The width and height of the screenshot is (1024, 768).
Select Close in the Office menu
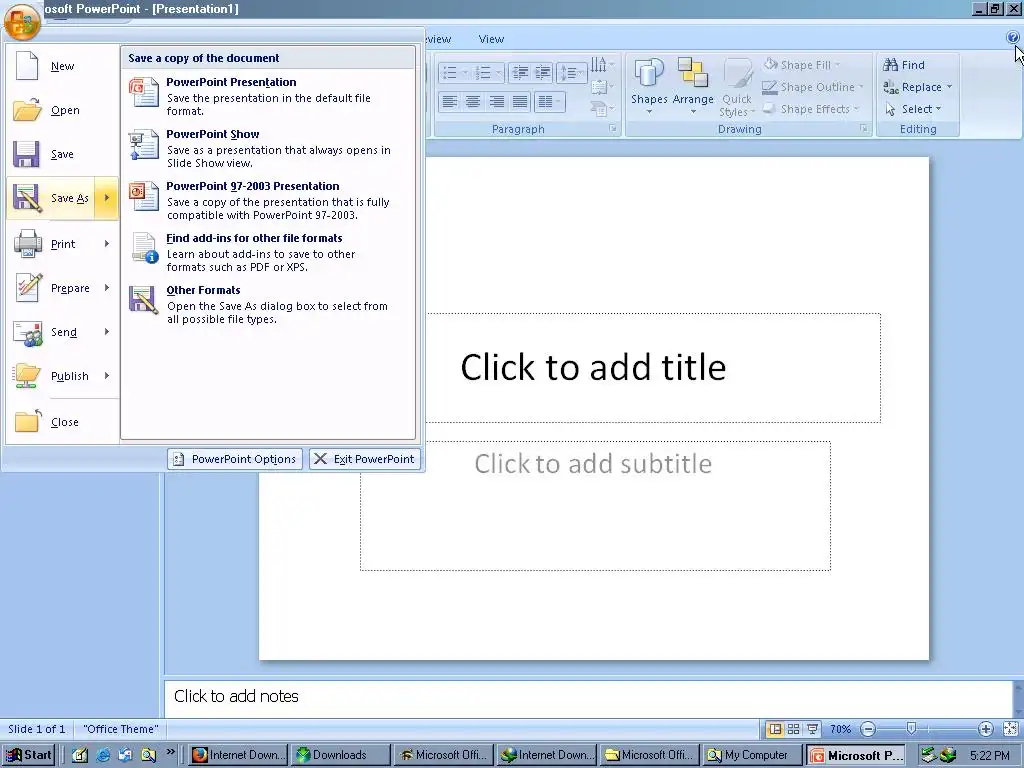pyautogui.click(x=62, y=422)
